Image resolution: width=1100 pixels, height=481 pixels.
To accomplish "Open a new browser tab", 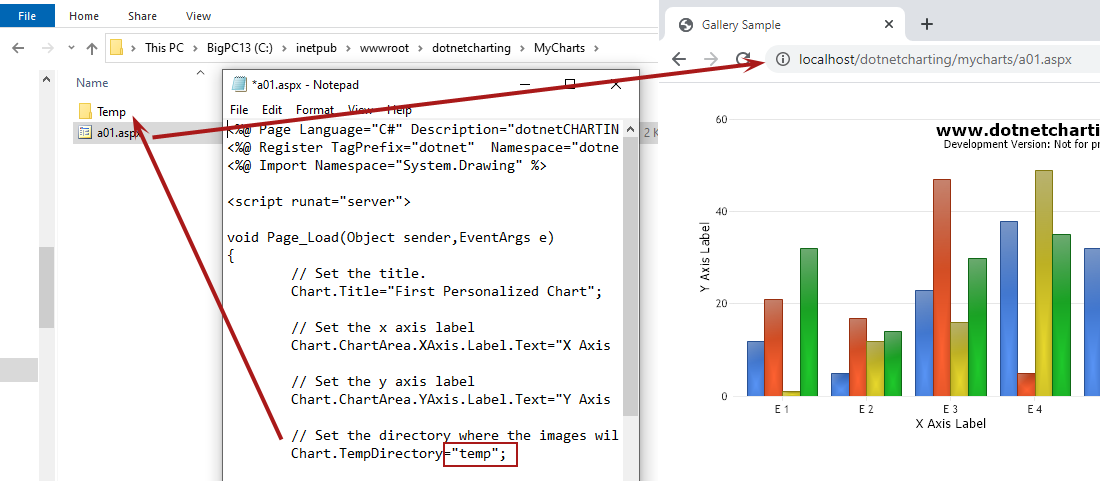I will [x=926, y=24].
